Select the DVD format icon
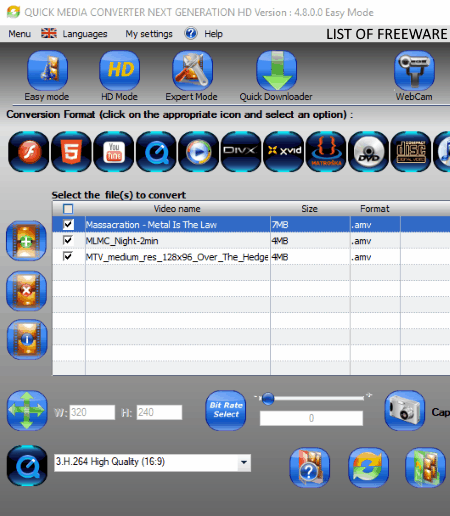 click(x=368, y=151)
